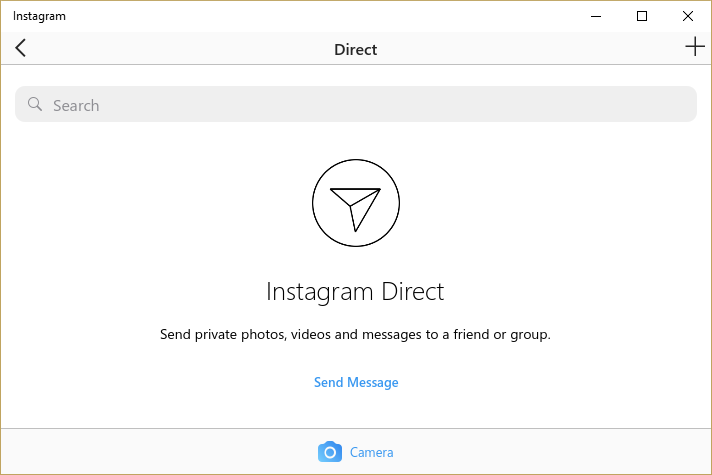Maximize the Instagram window
712x475 pixels.
tap(642, 16)
